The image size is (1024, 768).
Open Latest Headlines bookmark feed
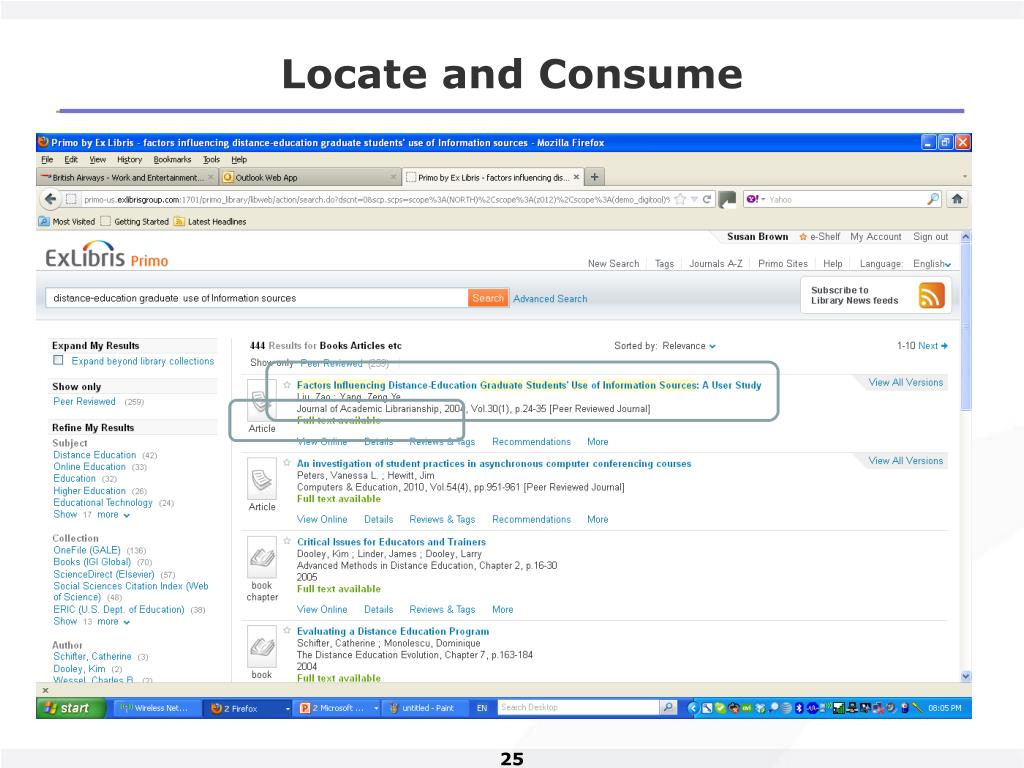[x=210, y=221]
